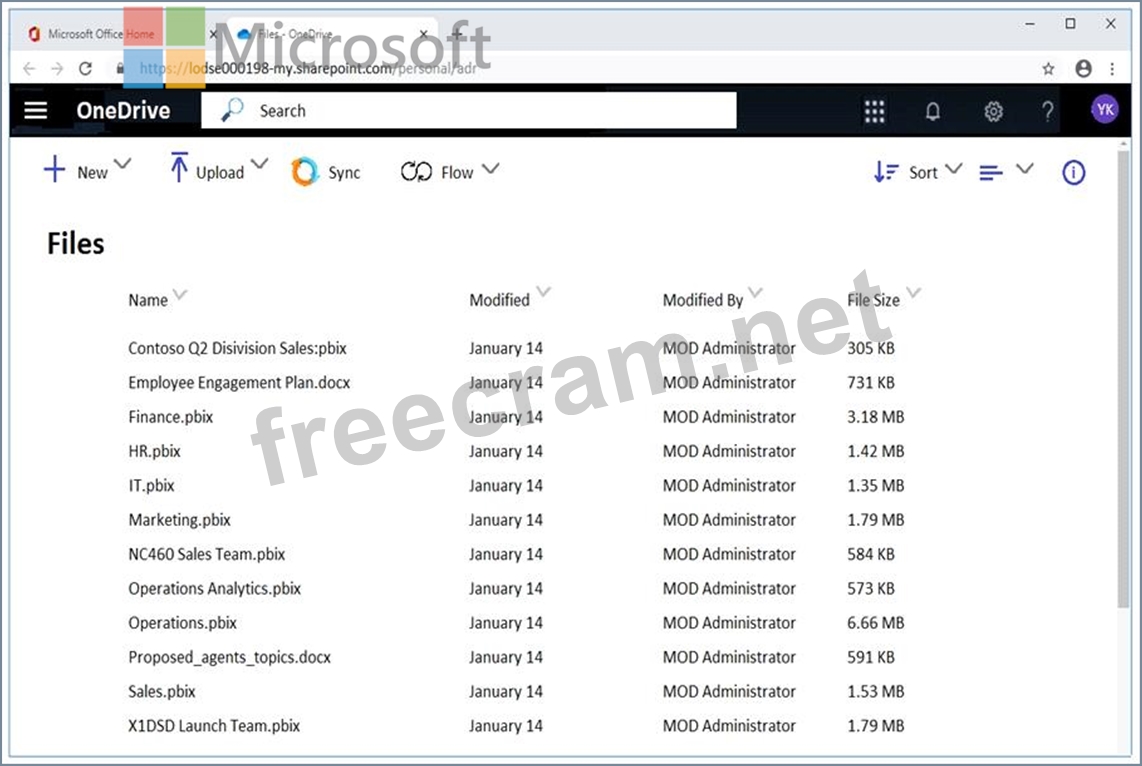Click the browser address bar URL

308,68
